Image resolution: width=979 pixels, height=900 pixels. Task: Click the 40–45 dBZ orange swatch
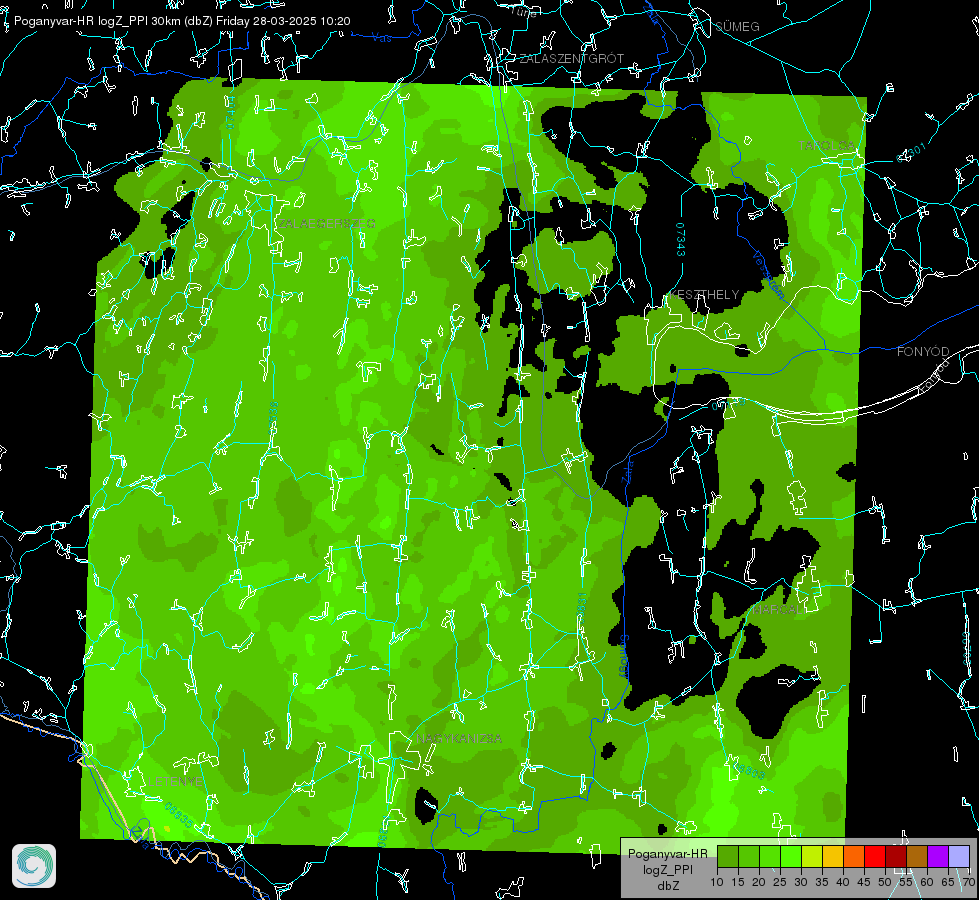tap(854, 856)
